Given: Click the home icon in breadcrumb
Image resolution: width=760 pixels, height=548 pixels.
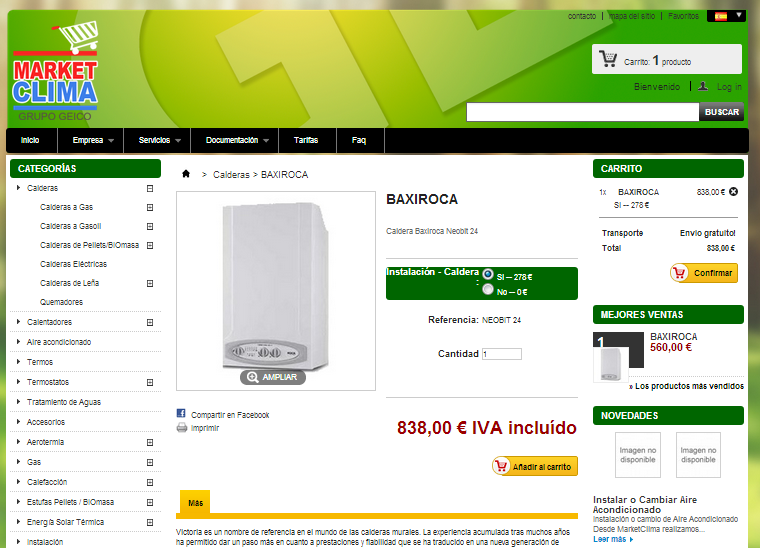Looking at the screenshot, I should point(186,174).
